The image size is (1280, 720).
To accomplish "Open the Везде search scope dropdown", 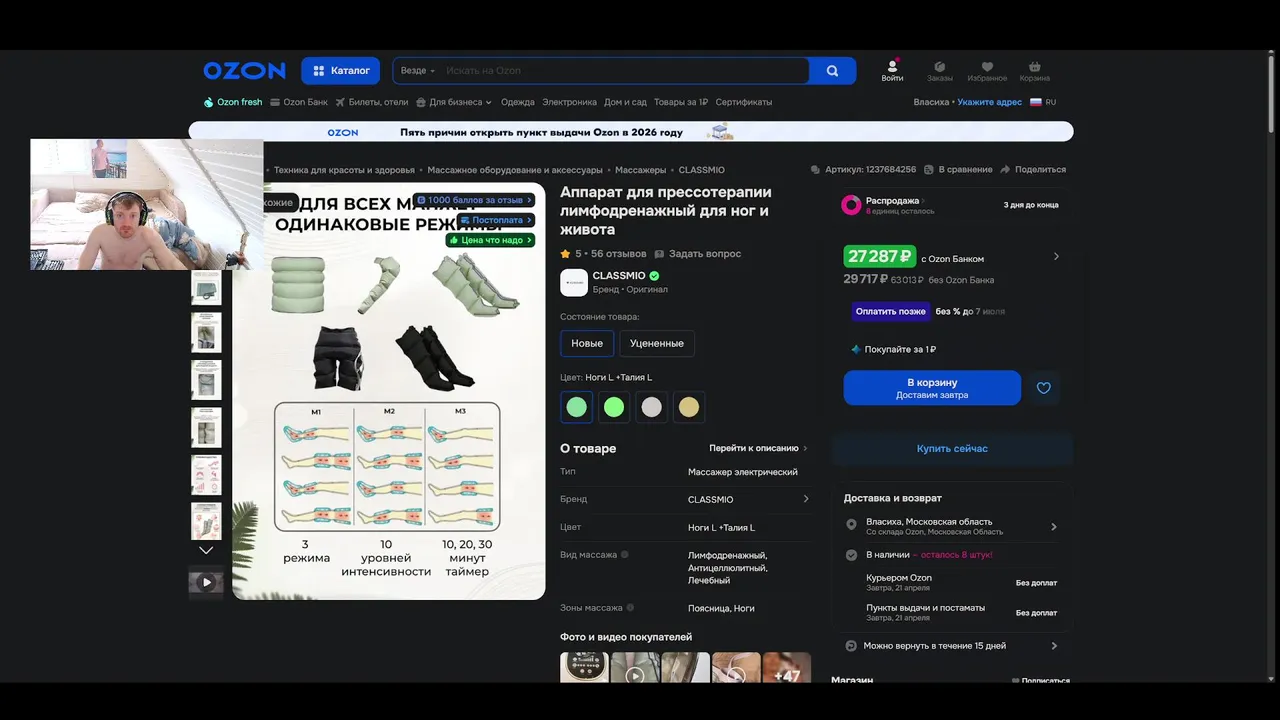I will 418,71.
